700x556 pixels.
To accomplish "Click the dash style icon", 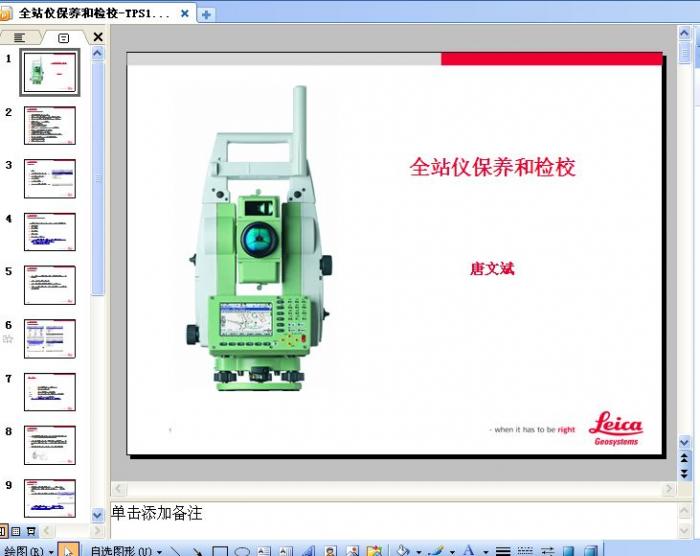I will point(525,551).
